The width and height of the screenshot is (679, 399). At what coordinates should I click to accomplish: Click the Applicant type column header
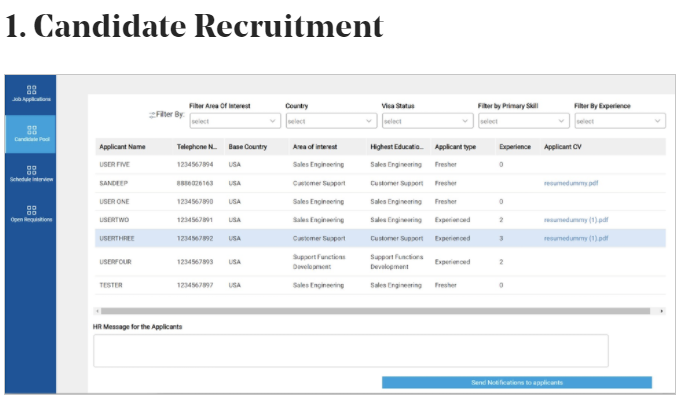pyautogui.click(x=455, y=147)
